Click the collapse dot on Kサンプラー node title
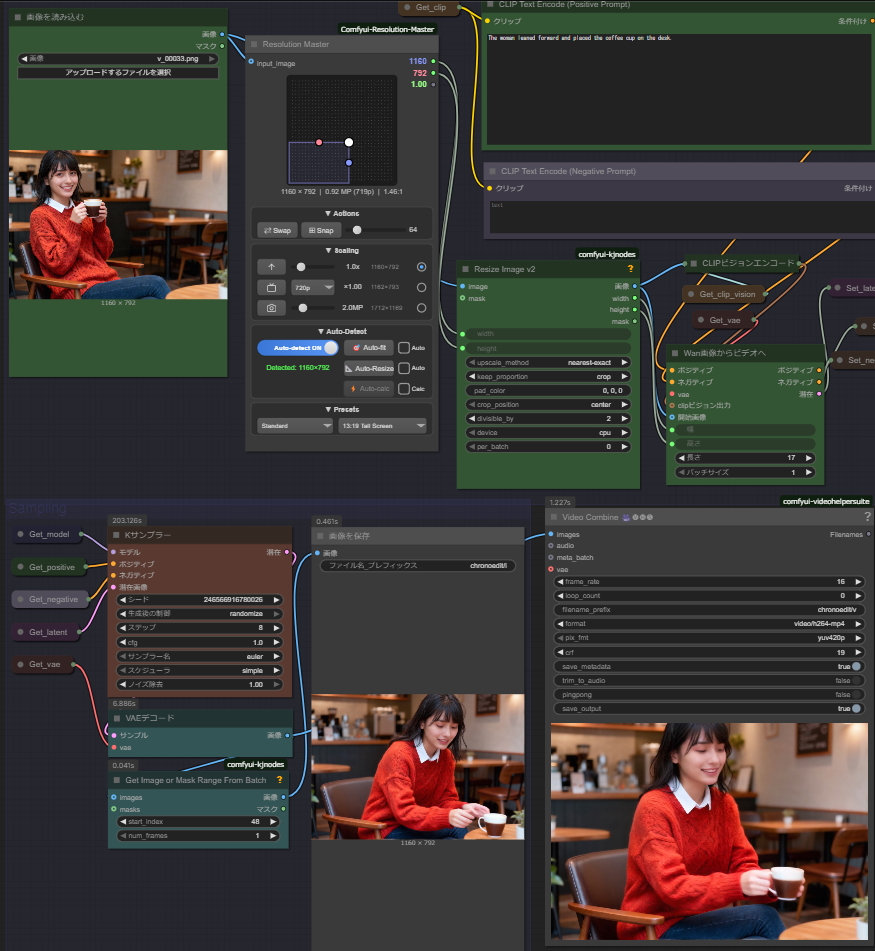This screenshot has width=875, height=951. pyautogui.click(x=116, y=535)
